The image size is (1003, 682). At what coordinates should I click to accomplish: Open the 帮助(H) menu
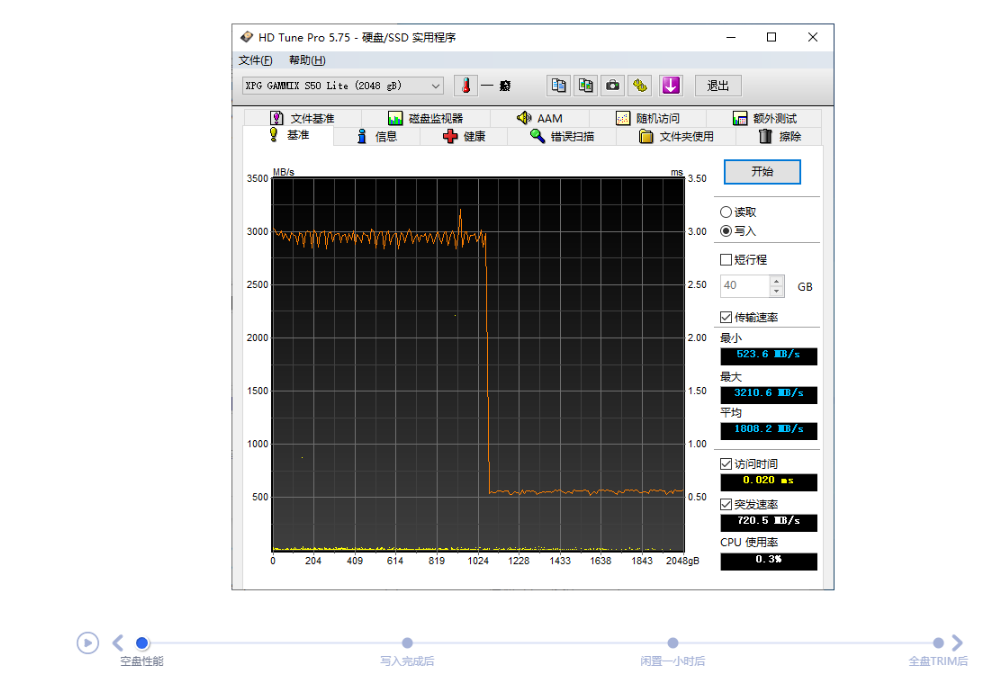pyautogui.click(x=307, y=60)
